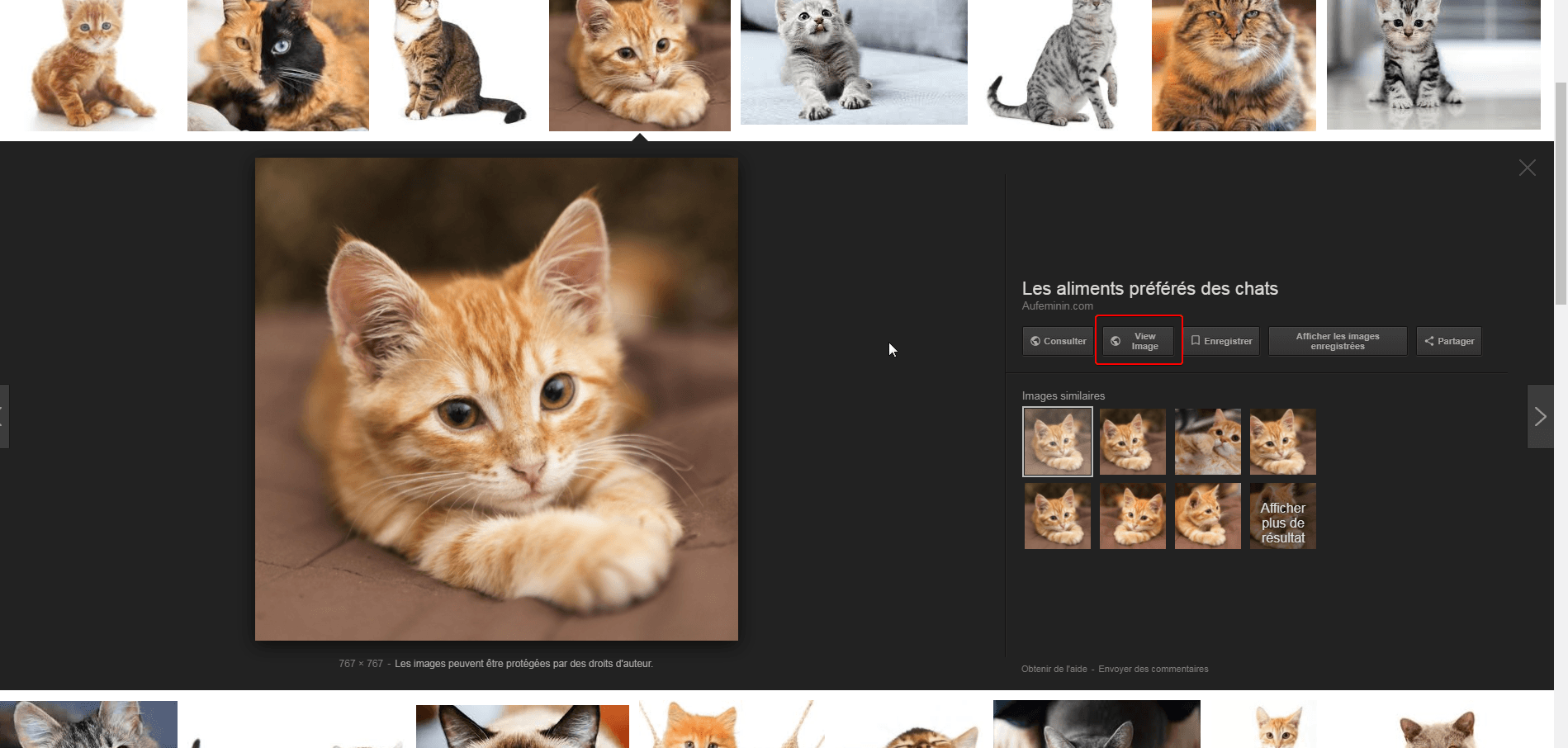Open the Aufeminin.com source link
Image resolution: width=1568 pixels, height=748 pixels.
coord(1057,306)
